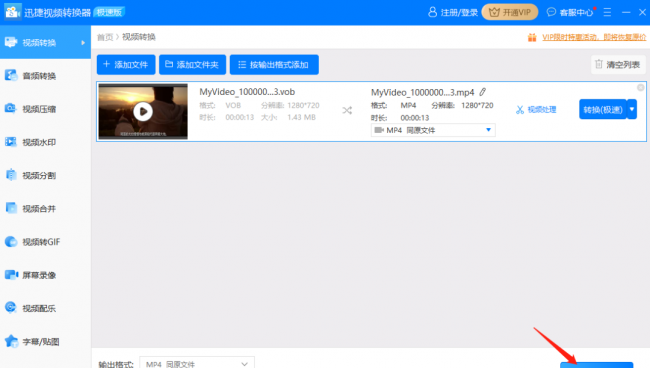Open 视频处理 scissors editing tool
The width and height of the screenshot is (650, 368).
coord(536,110)
